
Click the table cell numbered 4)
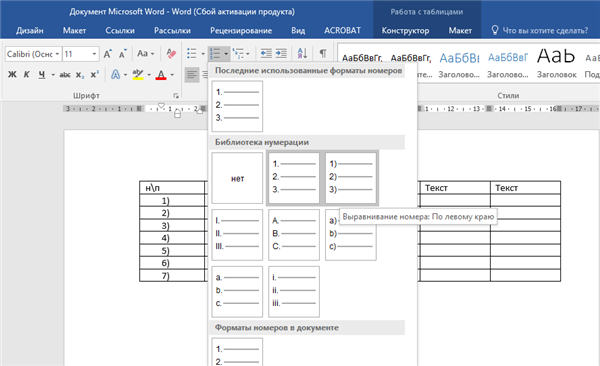click(172, 238)
